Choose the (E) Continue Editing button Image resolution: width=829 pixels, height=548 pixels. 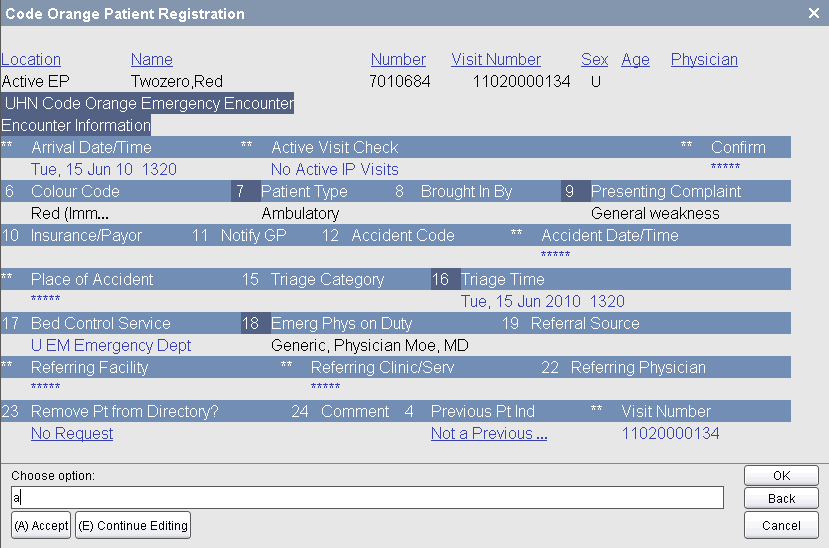point(133,525)
